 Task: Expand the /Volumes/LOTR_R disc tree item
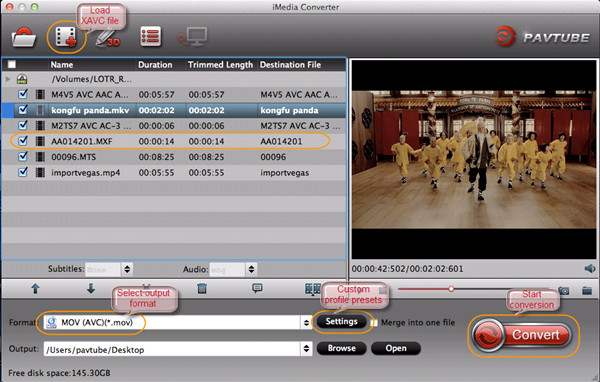pos(8,79)
